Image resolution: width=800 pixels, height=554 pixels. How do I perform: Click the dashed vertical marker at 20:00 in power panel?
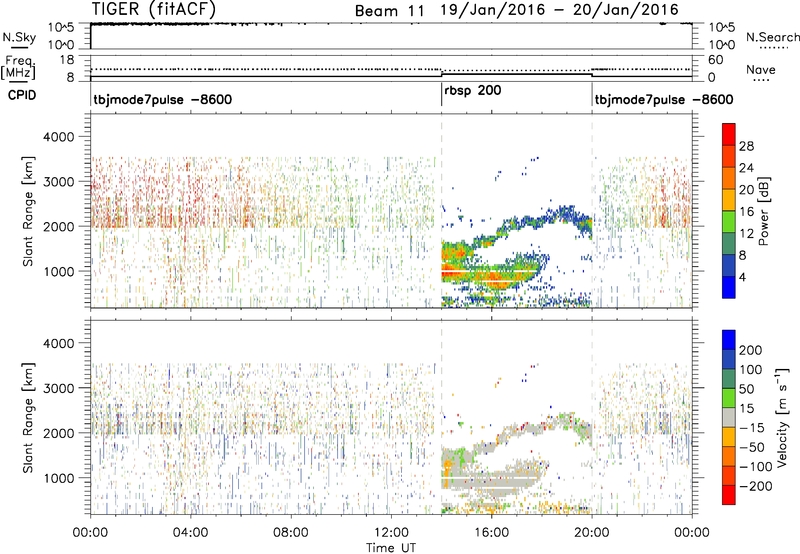(592, 210)
